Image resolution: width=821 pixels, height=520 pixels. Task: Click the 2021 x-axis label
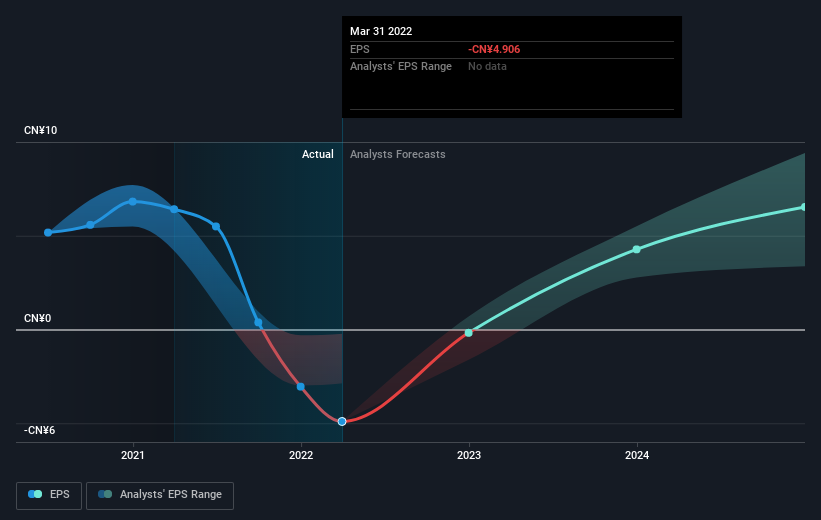pos(132,455)
